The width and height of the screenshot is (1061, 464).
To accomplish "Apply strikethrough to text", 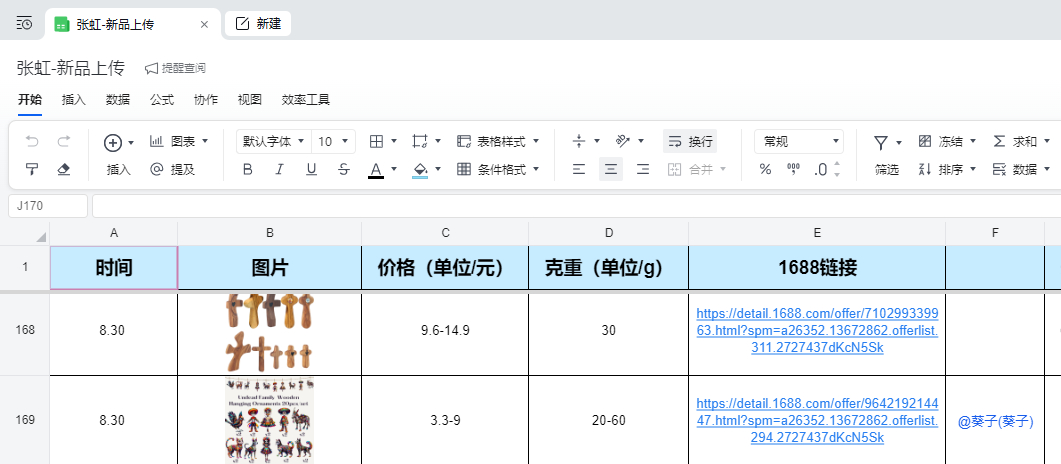I will [343, 169].
